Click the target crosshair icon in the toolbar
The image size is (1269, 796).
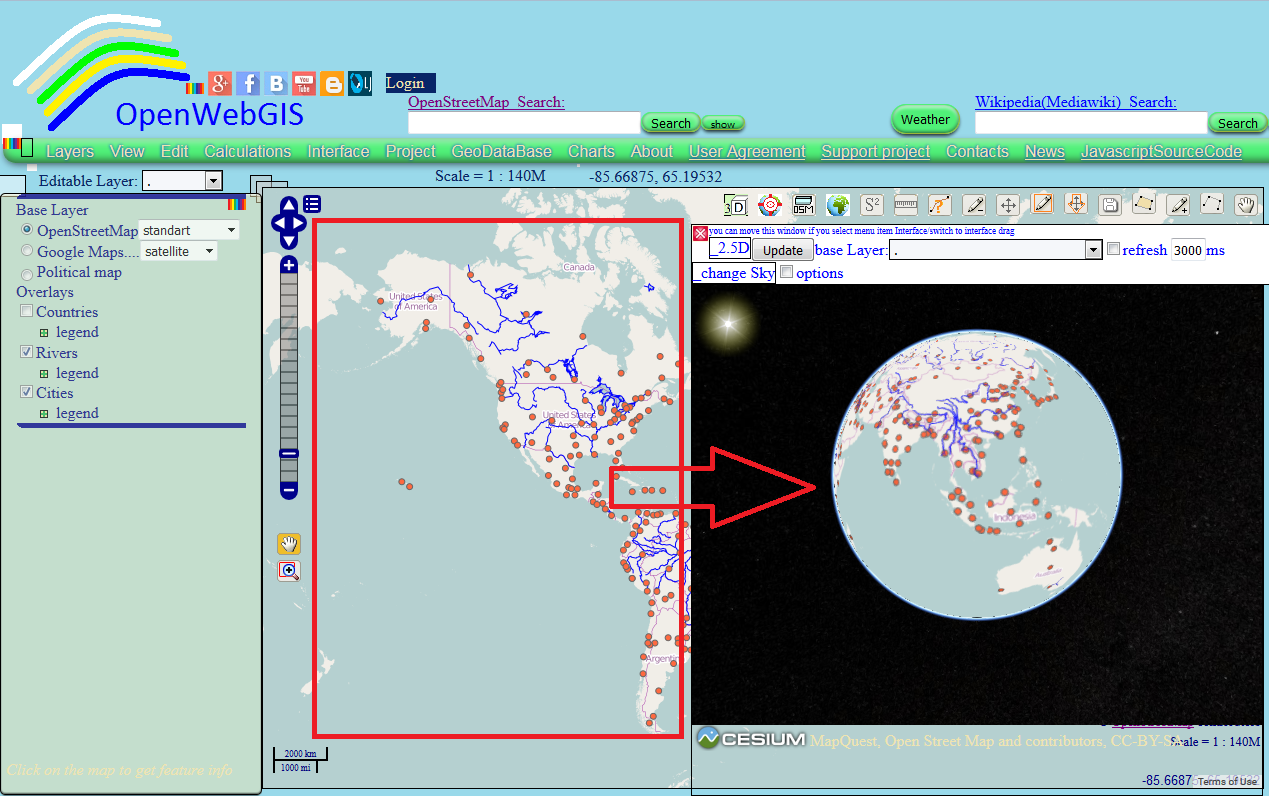[x=769, y=205]
